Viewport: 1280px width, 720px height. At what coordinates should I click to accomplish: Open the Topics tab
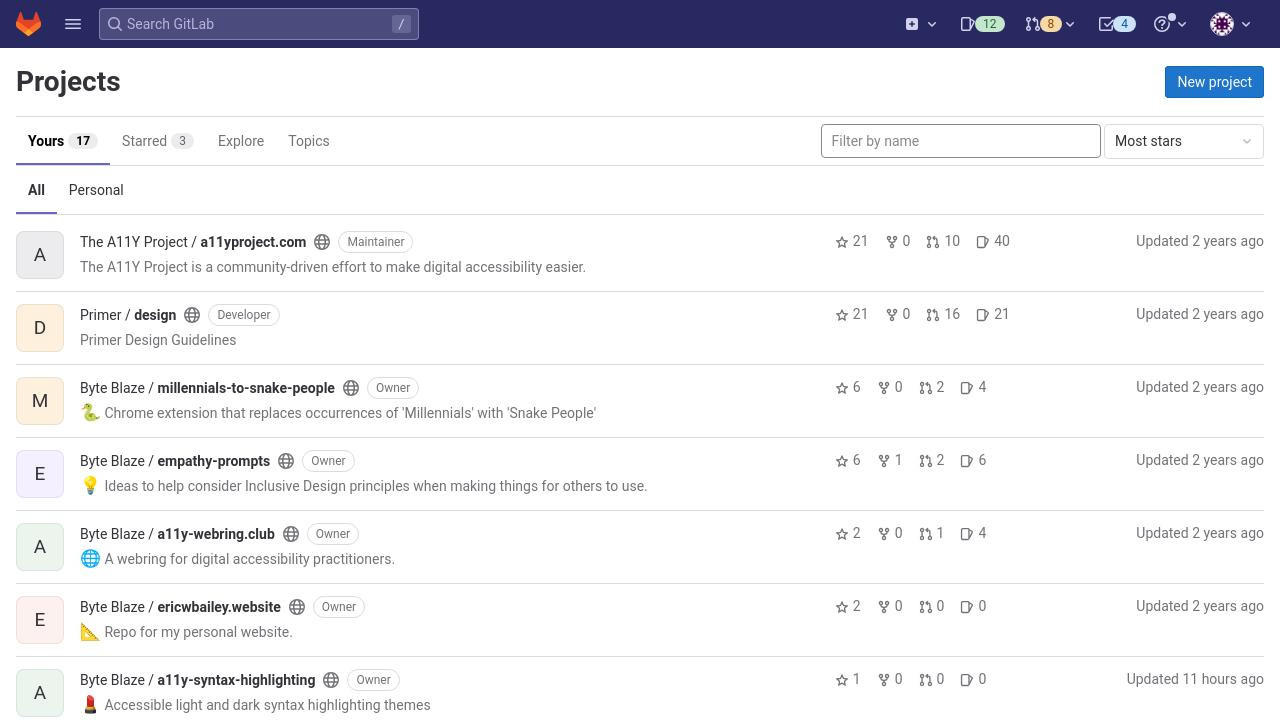(x=308, y=141)
